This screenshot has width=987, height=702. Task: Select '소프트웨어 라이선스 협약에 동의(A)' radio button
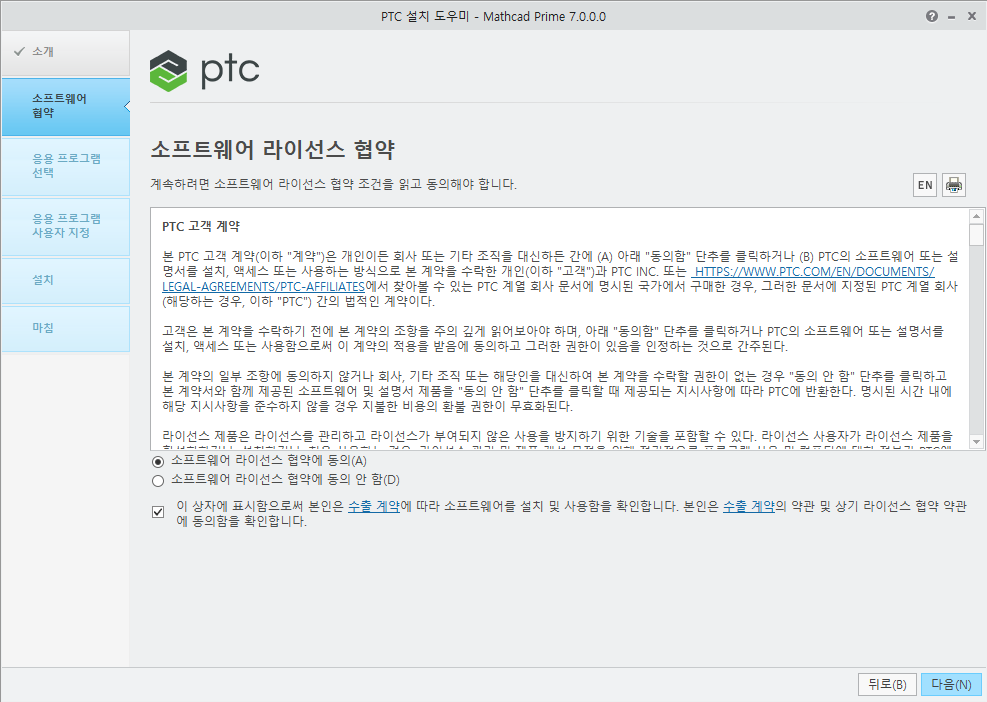158,461
